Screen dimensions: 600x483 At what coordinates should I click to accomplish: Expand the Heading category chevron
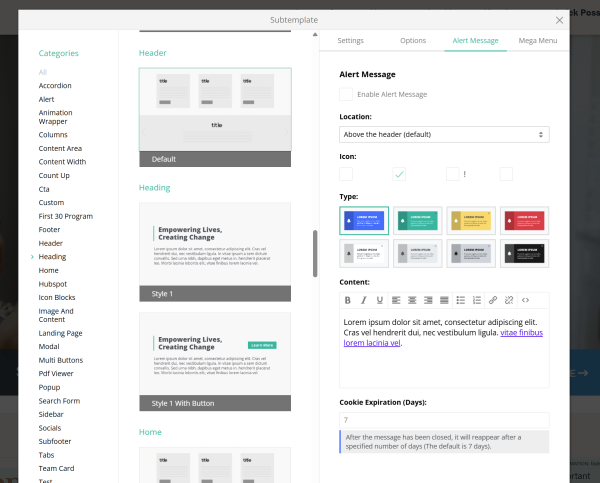tap(32, 257)
